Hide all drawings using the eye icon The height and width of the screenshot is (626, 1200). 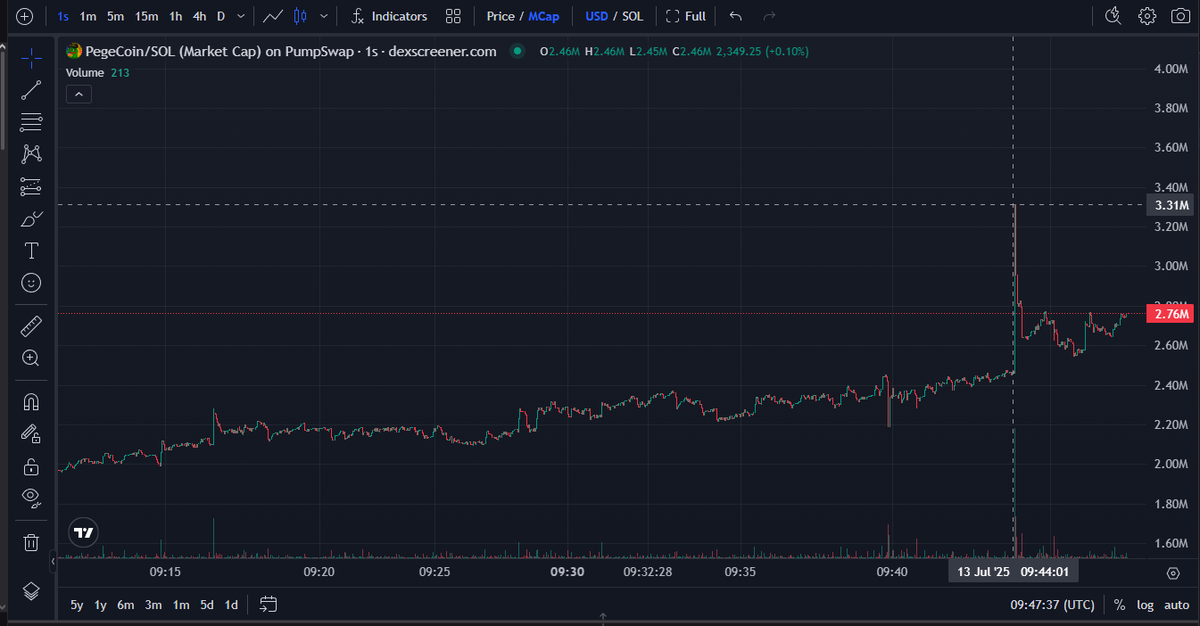coord(31,498)
